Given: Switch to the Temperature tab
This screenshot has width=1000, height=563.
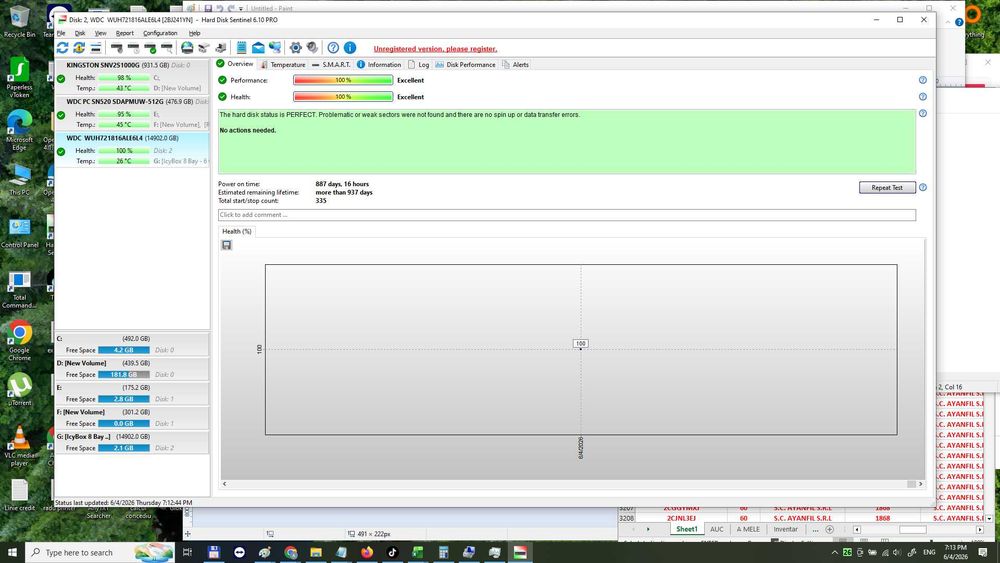Looking at the screenshot, I should 283,64.
